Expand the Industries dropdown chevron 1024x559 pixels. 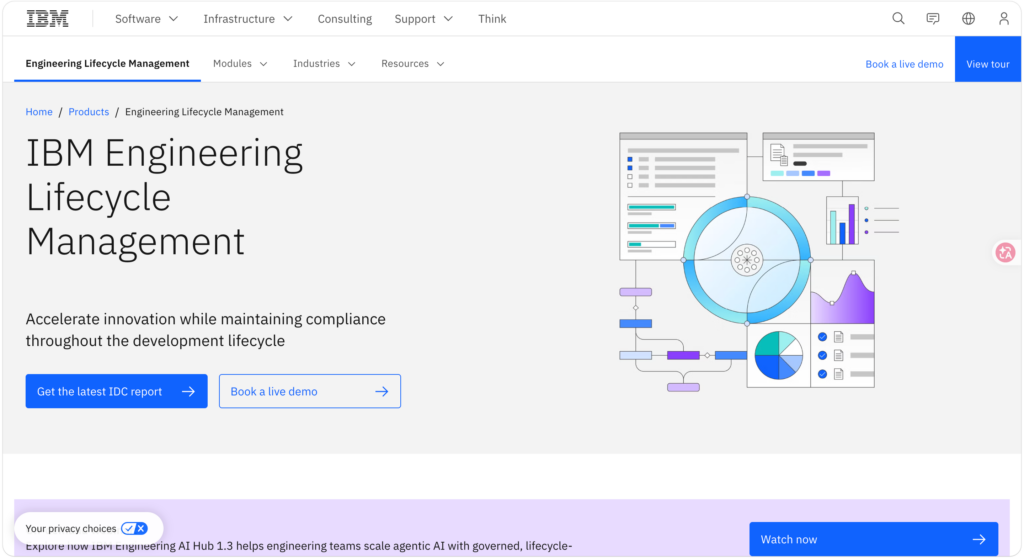(x=351, y=64)
